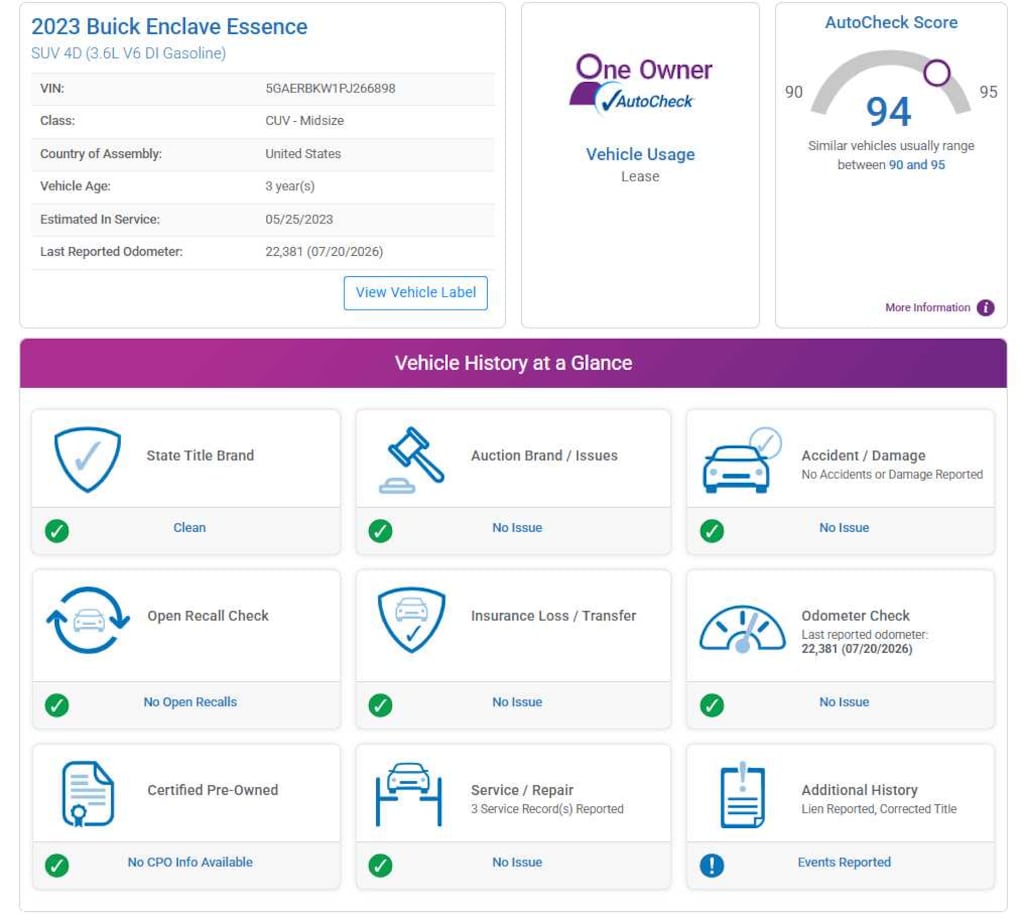Image resolution: width=1024 pixels, height=914 pixels.
Task: Click the AutoCheck Score gauge marker
Action: coord(936,72)
